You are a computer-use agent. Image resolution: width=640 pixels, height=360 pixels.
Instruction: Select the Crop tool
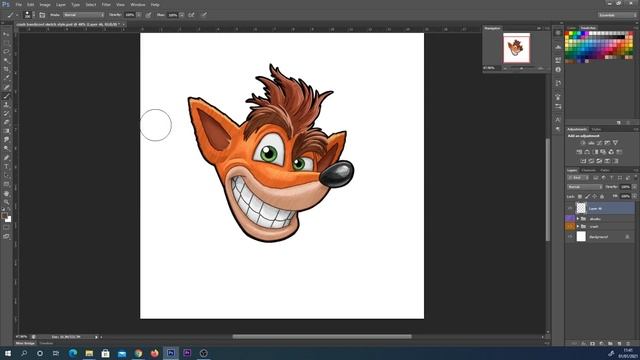(x=6, y=69)
